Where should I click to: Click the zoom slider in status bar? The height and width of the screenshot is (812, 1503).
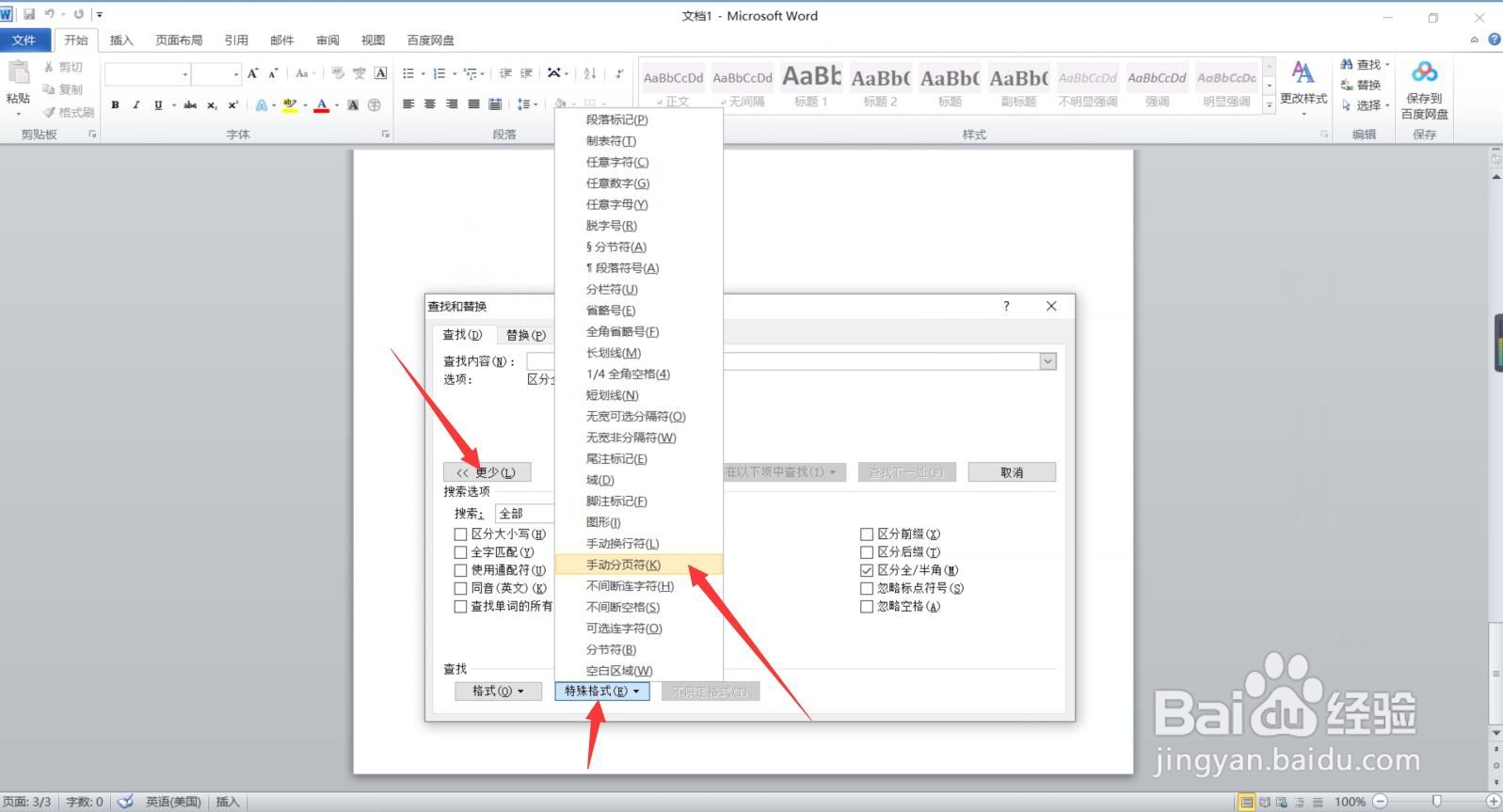tap(1436, 801)
